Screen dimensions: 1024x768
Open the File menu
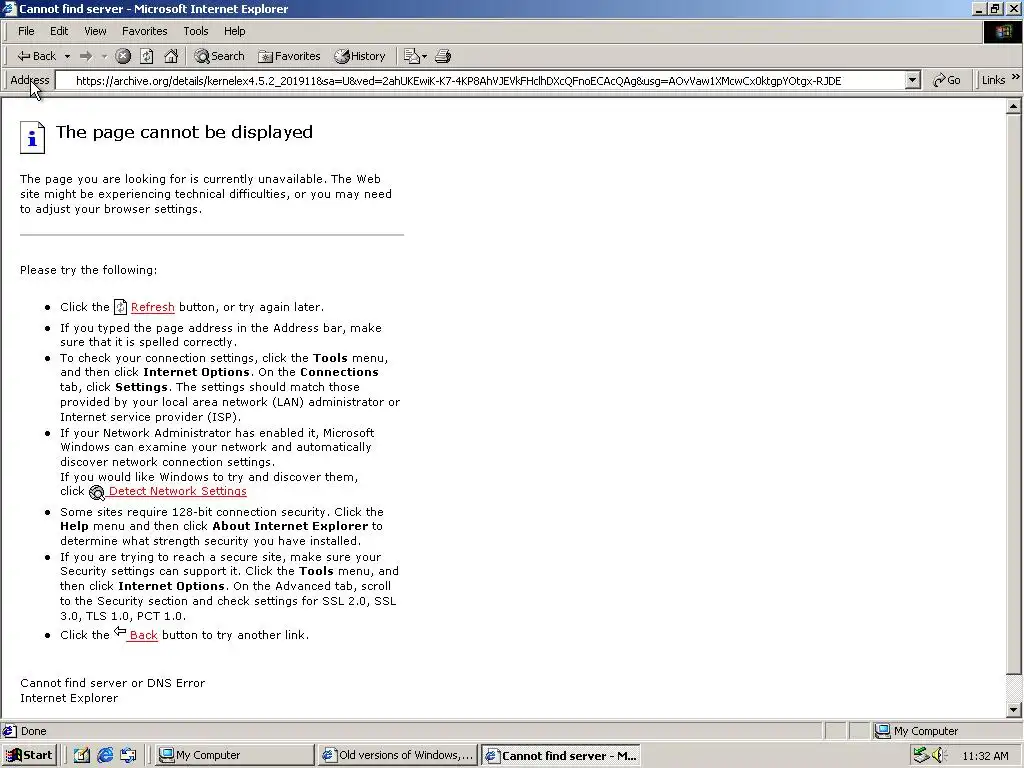[x=26, y=31]
